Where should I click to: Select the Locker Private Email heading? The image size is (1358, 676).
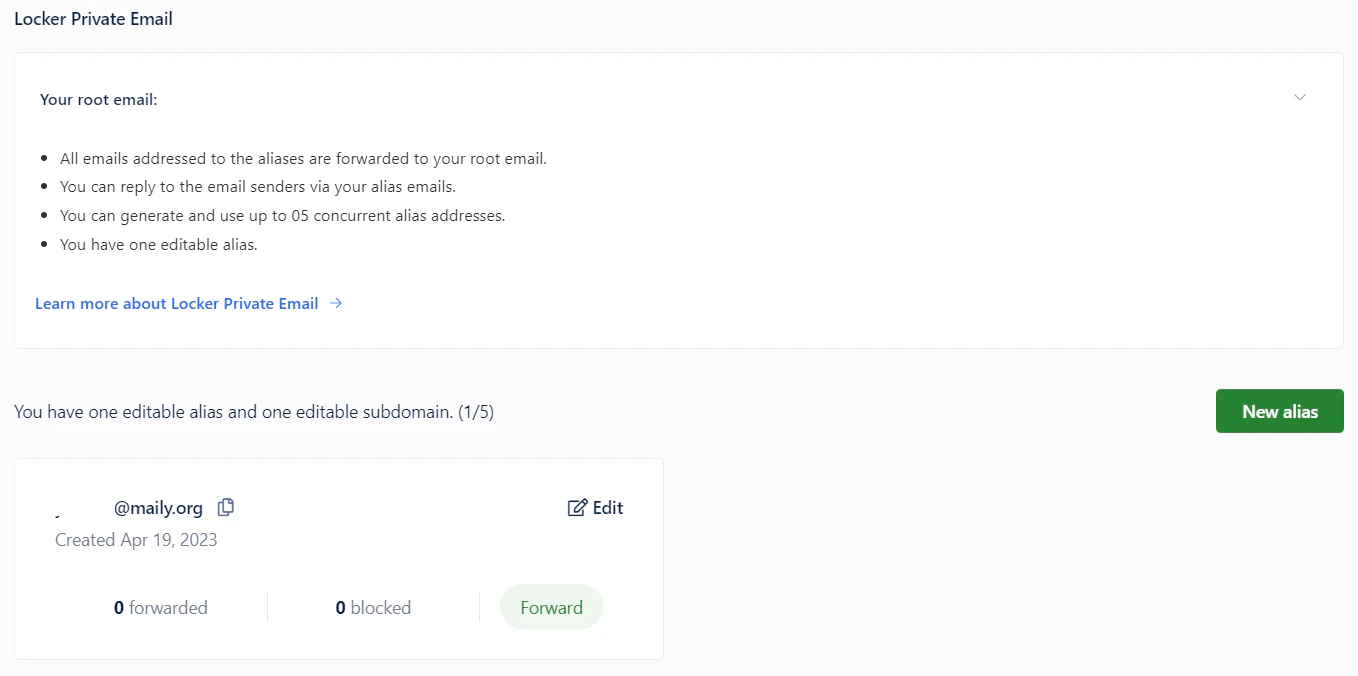point(93,18)
